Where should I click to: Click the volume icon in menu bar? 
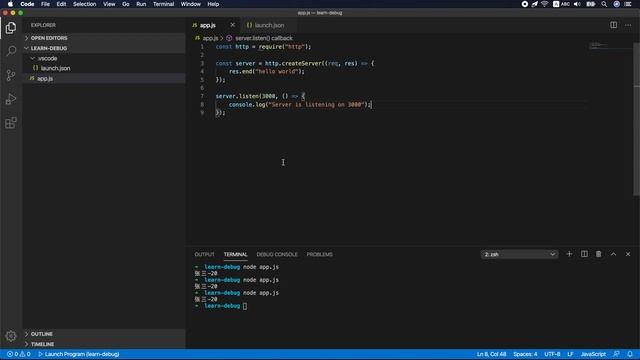point(577,4)
